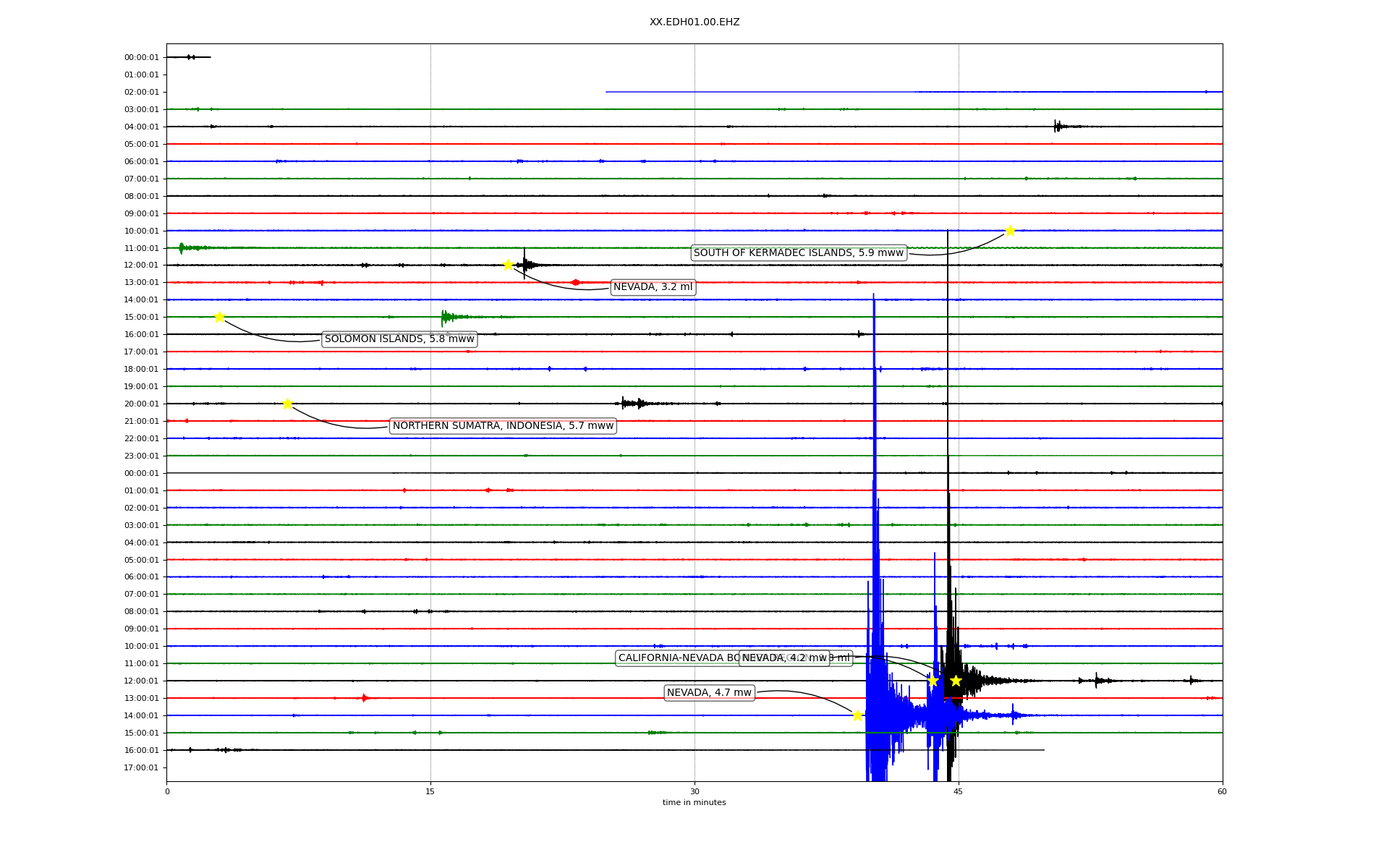Screen dimensions: 1389x868
Task: Click the 23:00:01 row label
Action: (142, 456)
